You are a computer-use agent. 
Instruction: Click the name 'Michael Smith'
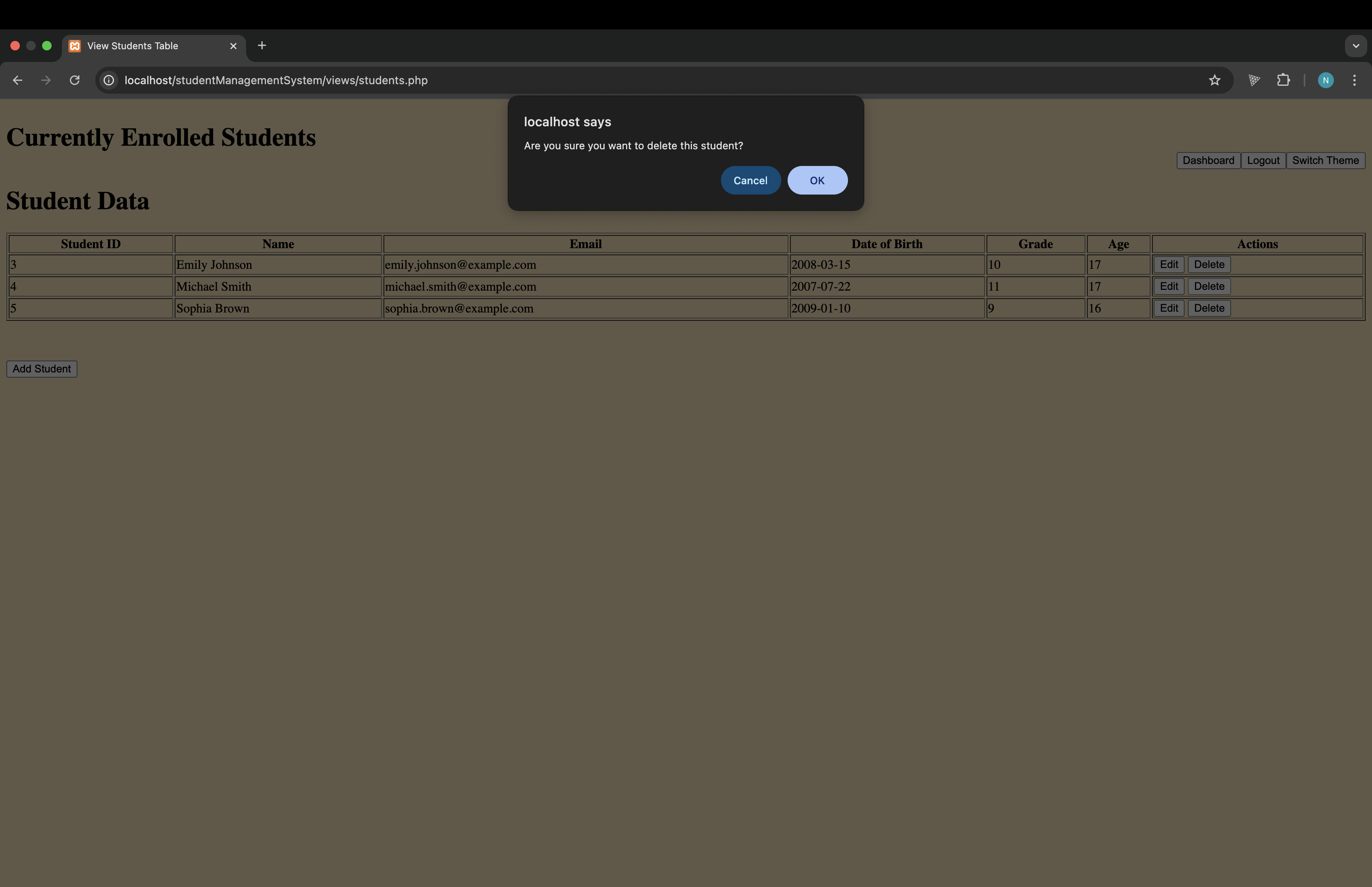214,287
